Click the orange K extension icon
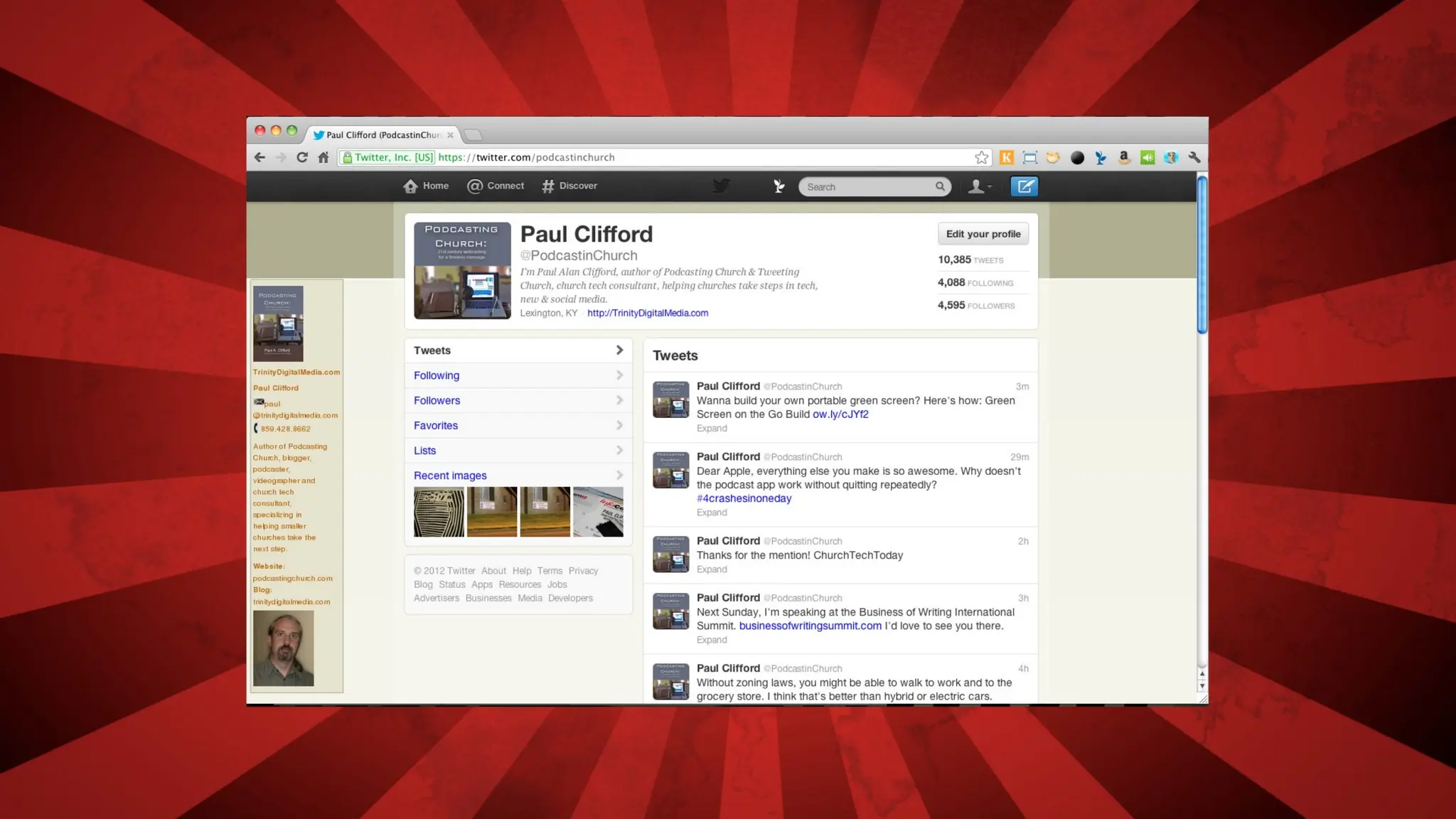 (1006, 158)
